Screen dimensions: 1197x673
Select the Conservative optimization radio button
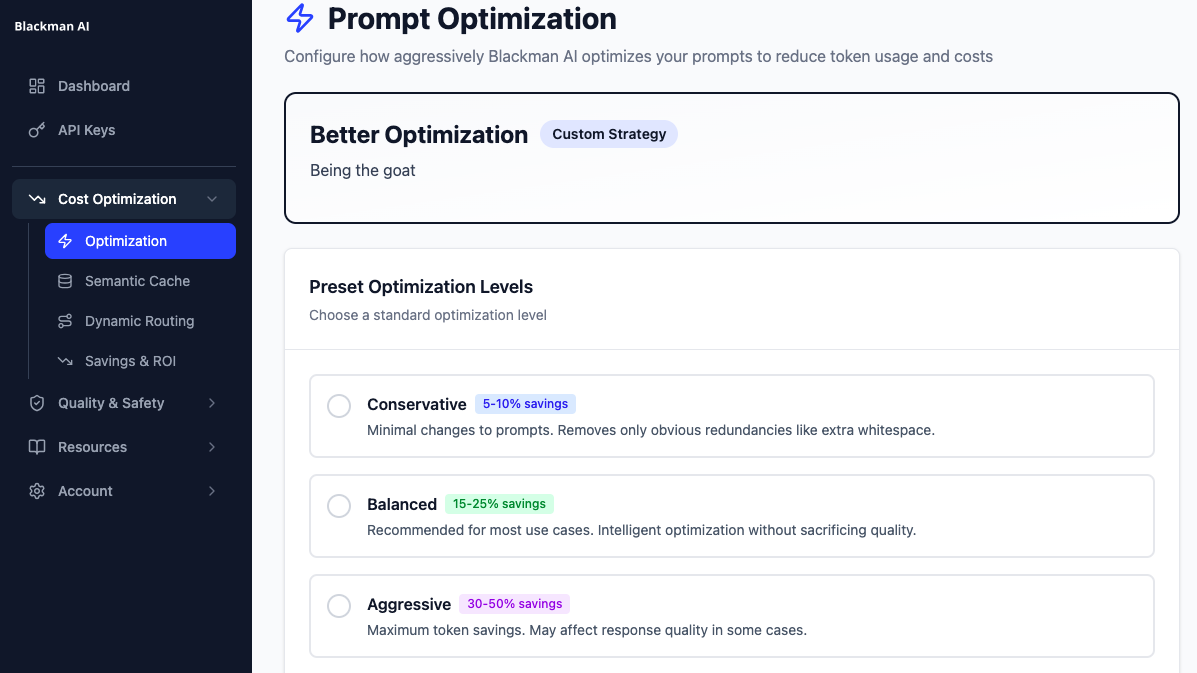click(338, 406)
